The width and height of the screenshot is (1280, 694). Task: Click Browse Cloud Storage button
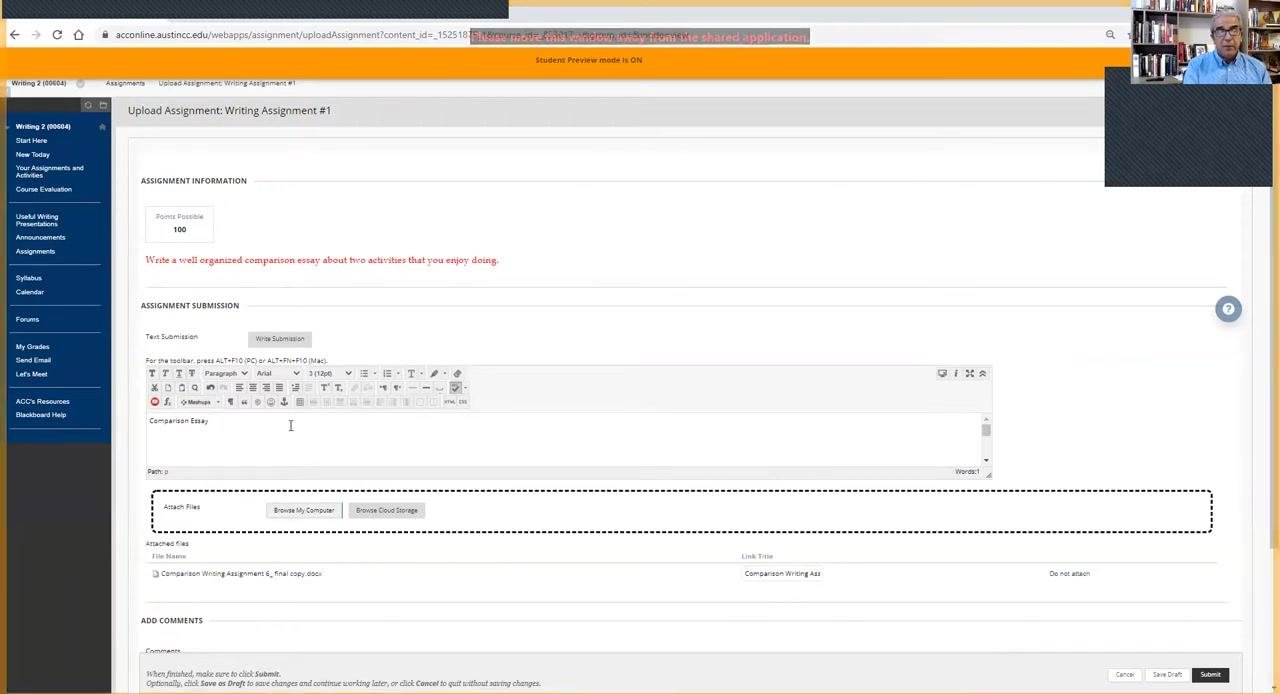tap(387, 510)
